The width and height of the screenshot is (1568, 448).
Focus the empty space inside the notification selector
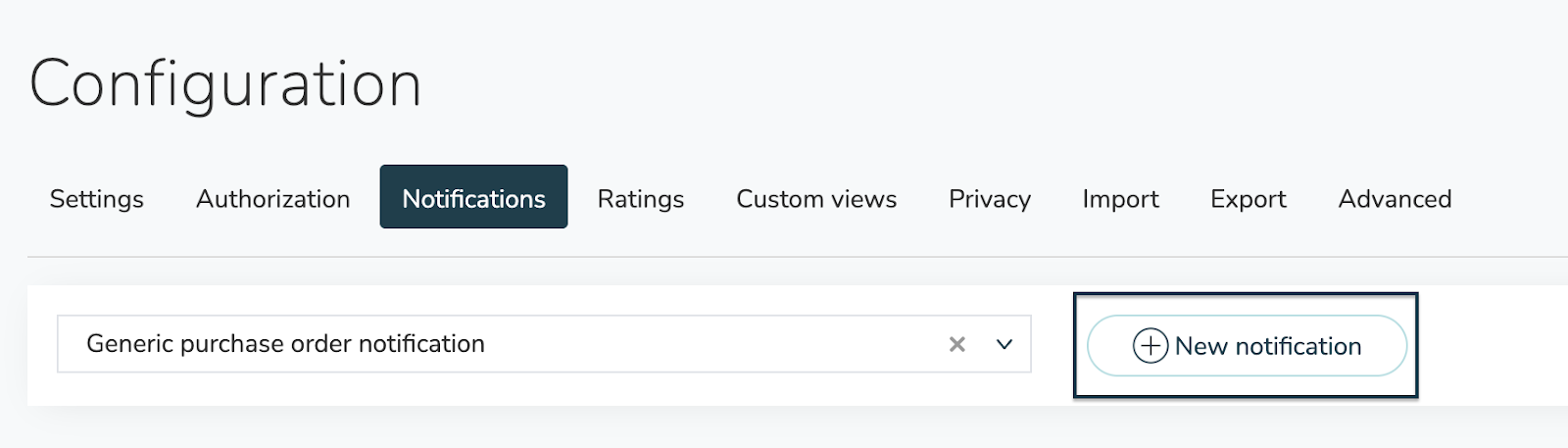715,344
